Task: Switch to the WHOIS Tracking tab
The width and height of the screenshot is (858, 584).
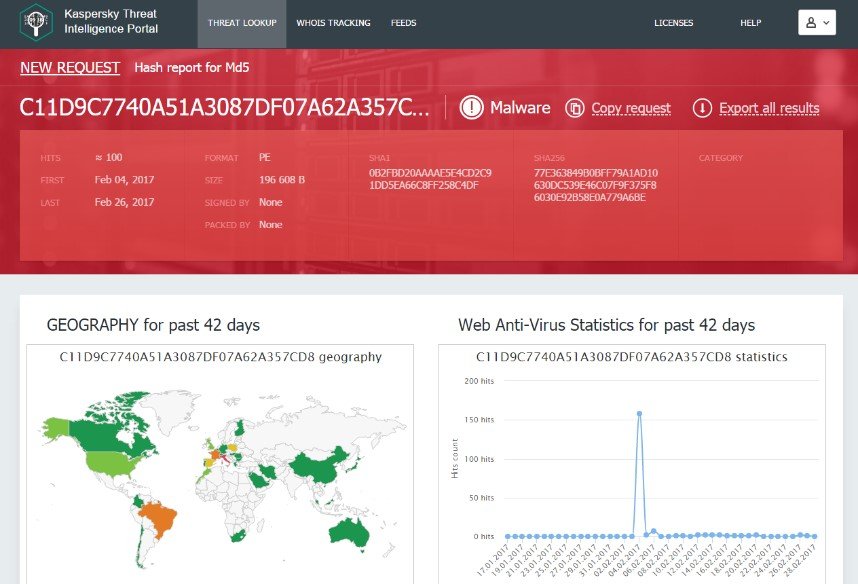Action: (x=333, y=23)
